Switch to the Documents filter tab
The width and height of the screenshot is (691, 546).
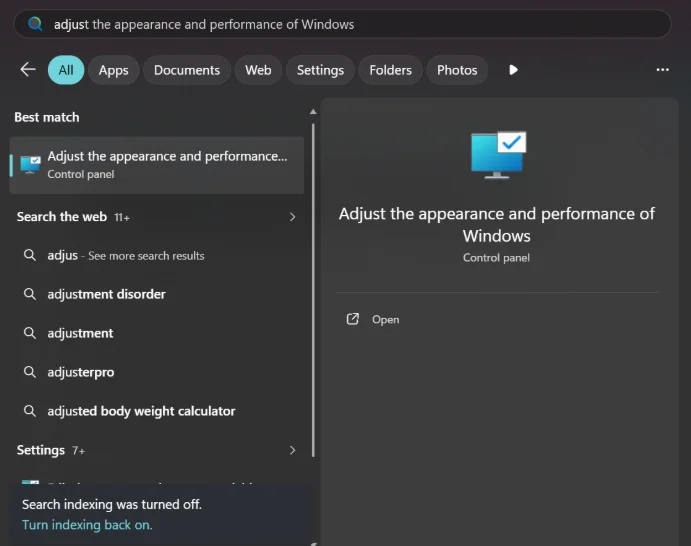[x=187, y=70]
